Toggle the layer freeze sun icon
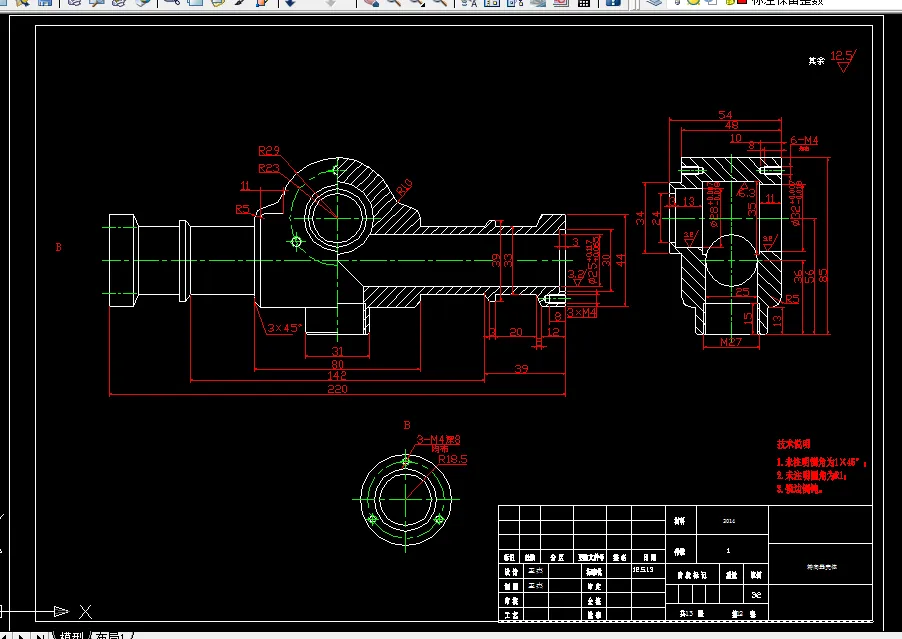This screenshot has height=639, width=902. 693,2
